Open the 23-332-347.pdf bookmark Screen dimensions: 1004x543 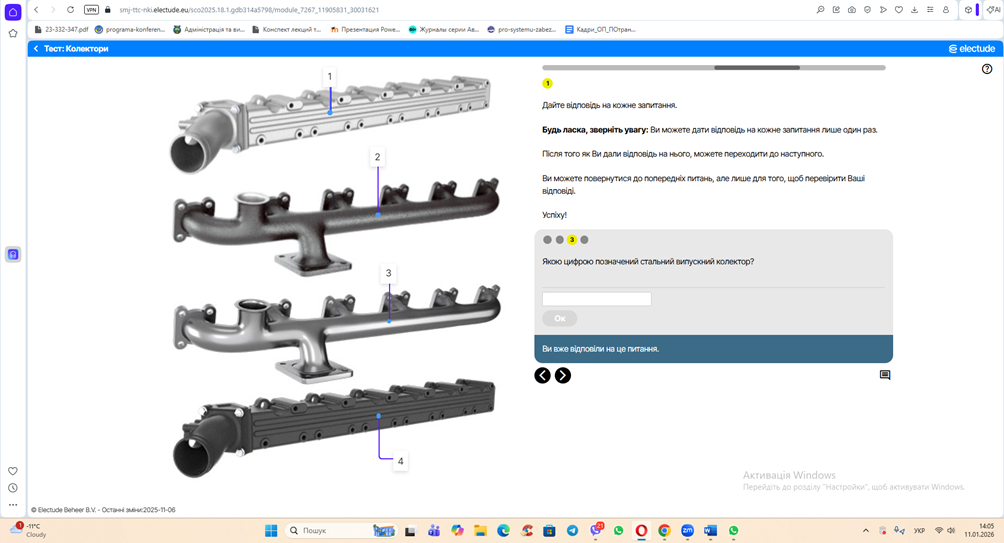pos(62,29)
